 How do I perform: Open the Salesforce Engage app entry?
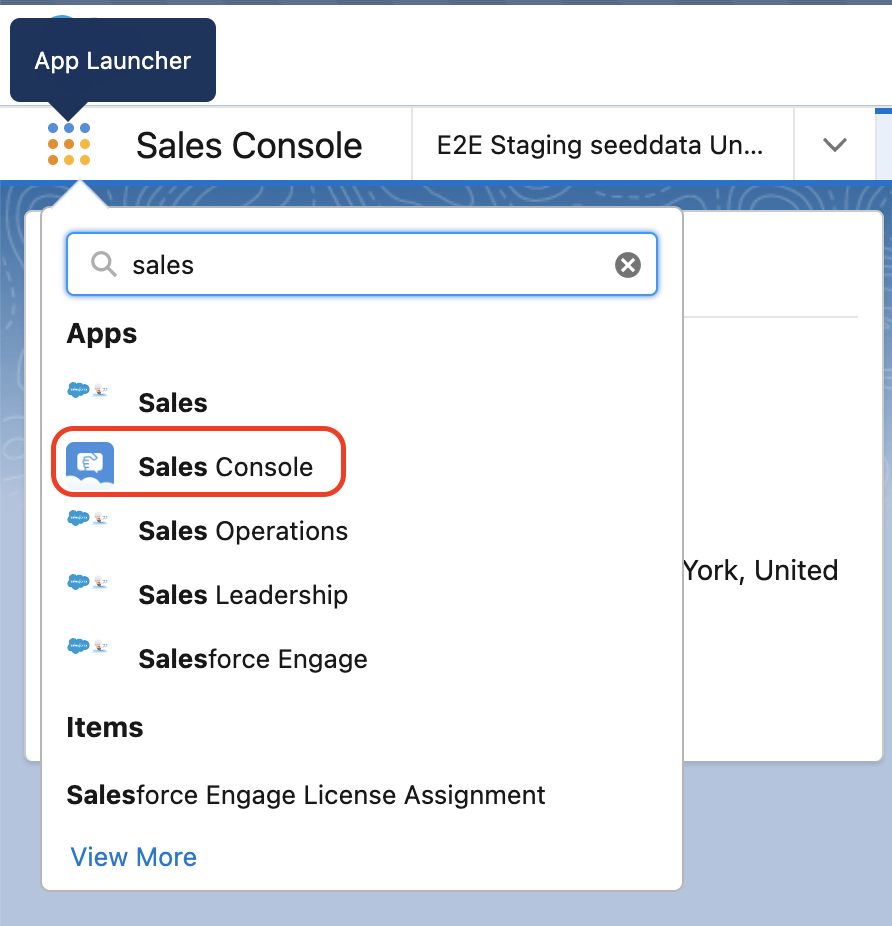point(253,659)
